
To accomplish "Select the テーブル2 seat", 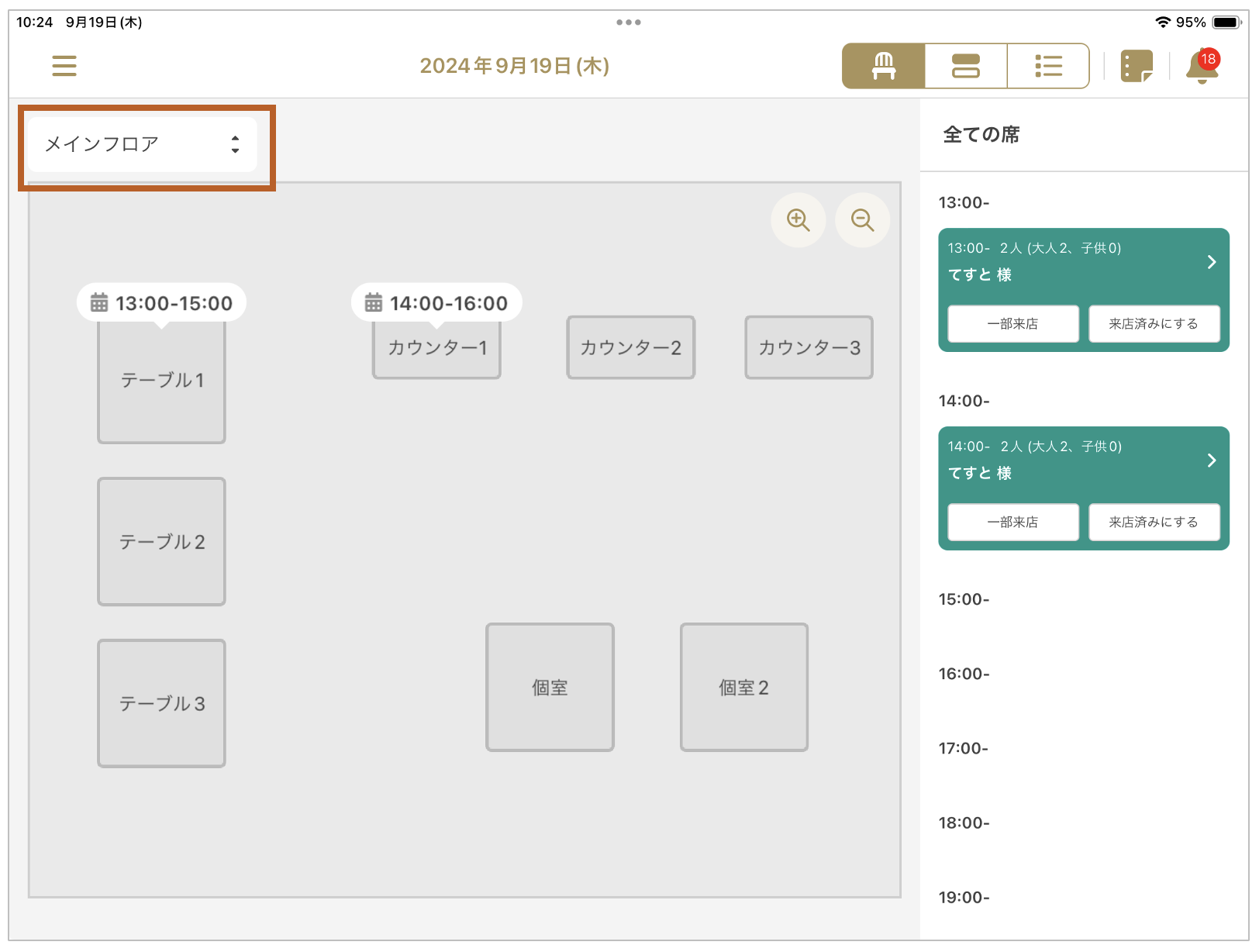I will click(161, 542).
